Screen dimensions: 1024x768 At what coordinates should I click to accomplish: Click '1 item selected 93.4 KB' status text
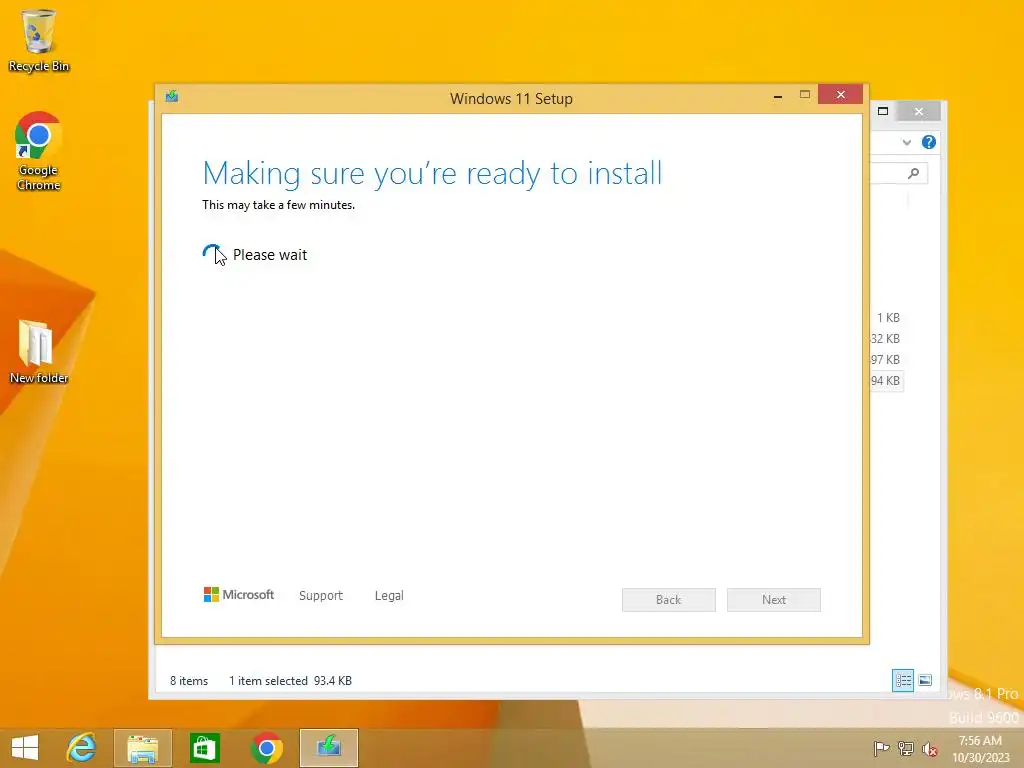pos(291,680)
